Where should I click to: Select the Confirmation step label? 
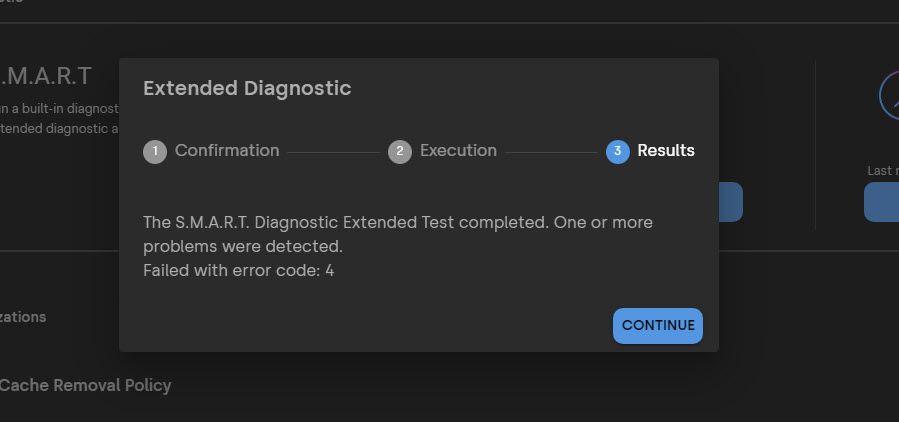pos(227,151)
